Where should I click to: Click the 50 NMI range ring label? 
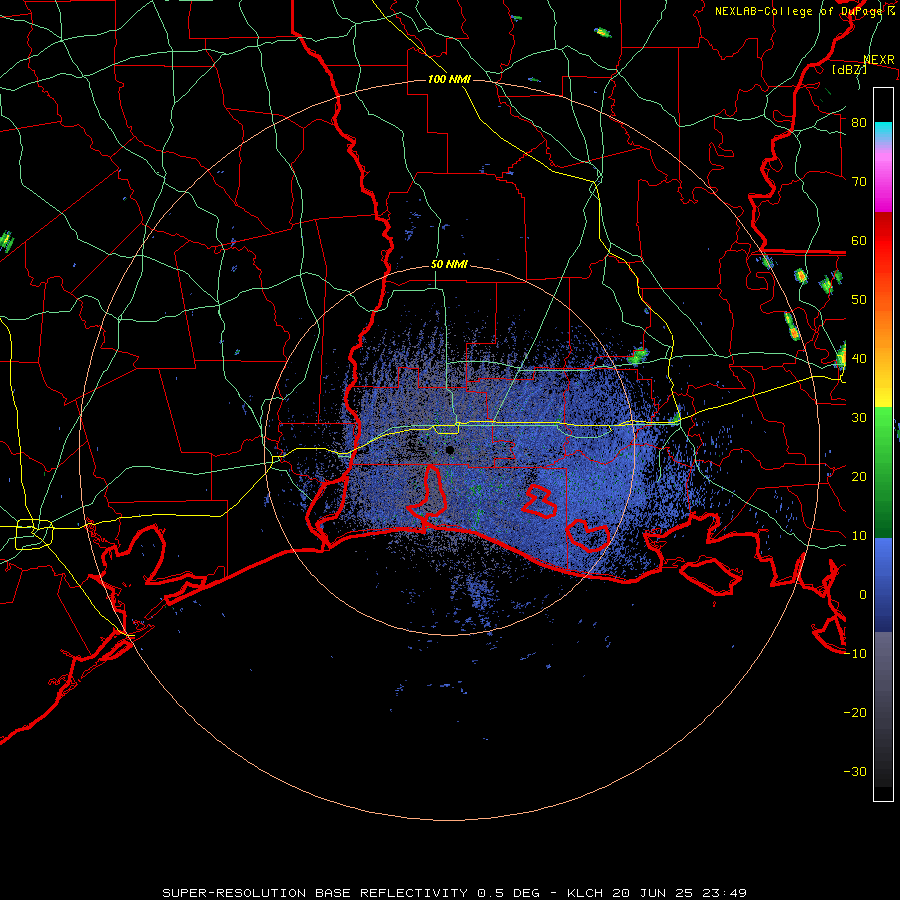449,265
